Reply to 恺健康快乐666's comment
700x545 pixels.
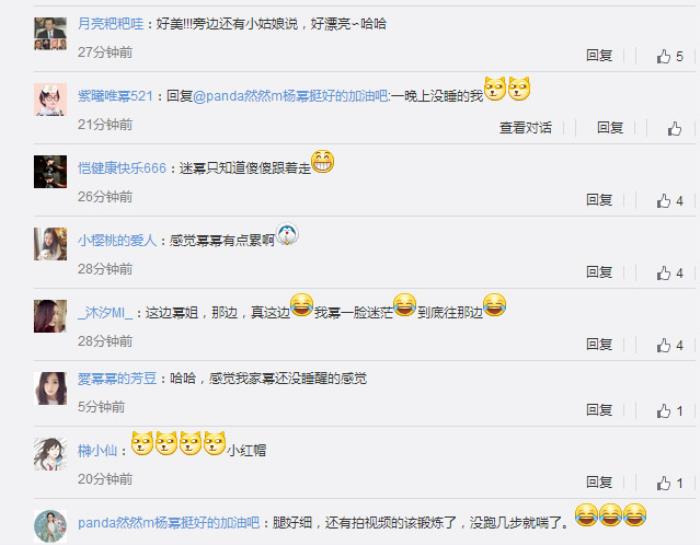599,200
